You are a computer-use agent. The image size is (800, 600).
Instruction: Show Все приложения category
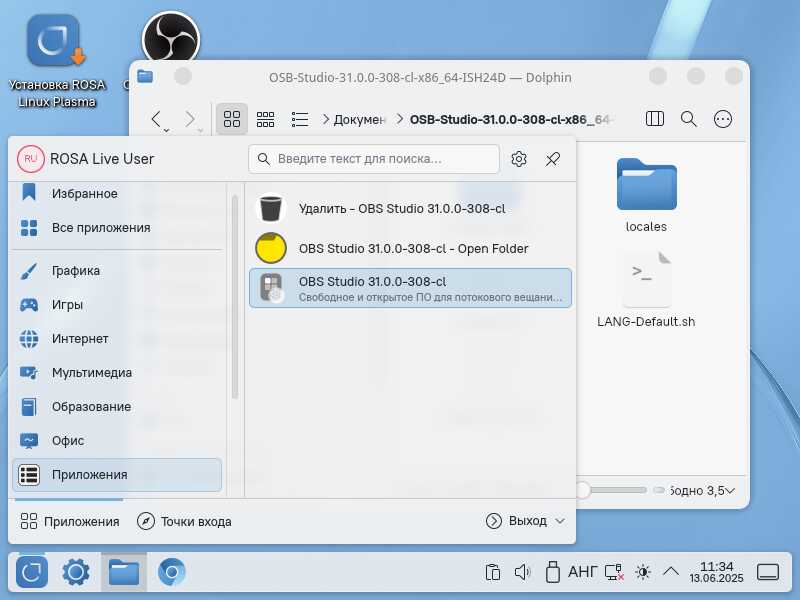117,228
